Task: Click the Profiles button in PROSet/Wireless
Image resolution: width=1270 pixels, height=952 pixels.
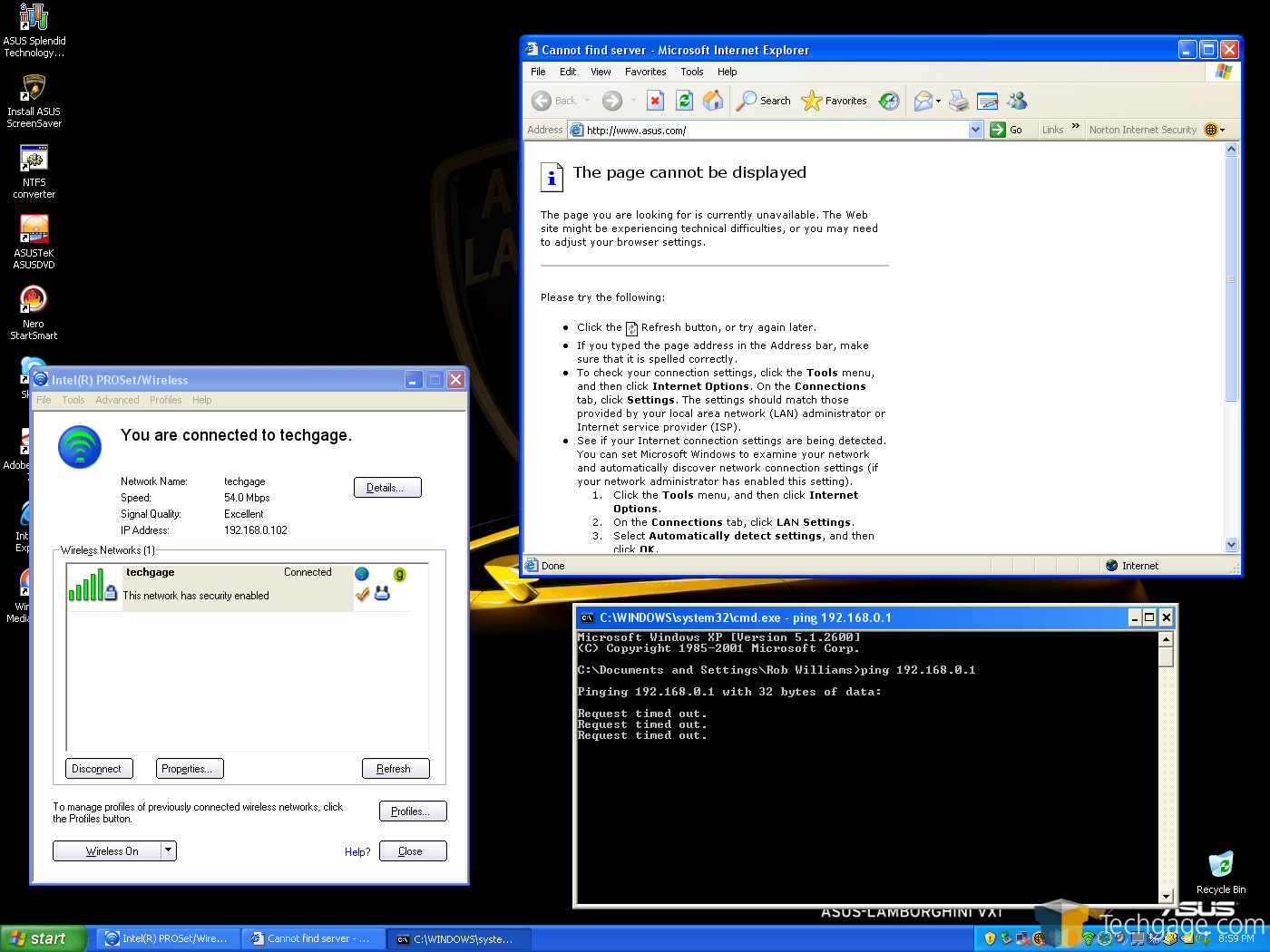Action: point(413,811)
